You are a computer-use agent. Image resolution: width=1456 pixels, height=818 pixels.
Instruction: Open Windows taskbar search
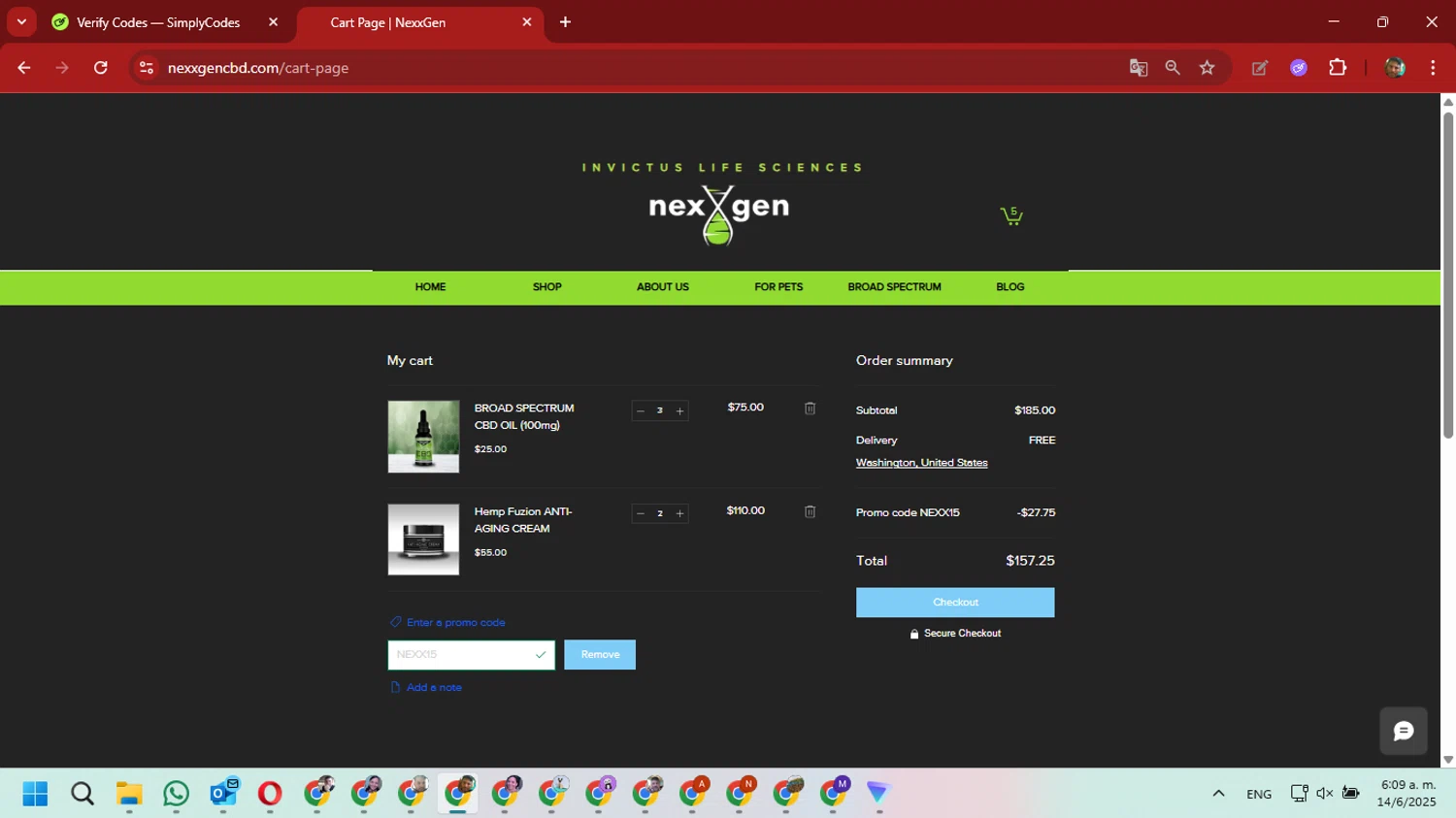click(x=83, y=794)
